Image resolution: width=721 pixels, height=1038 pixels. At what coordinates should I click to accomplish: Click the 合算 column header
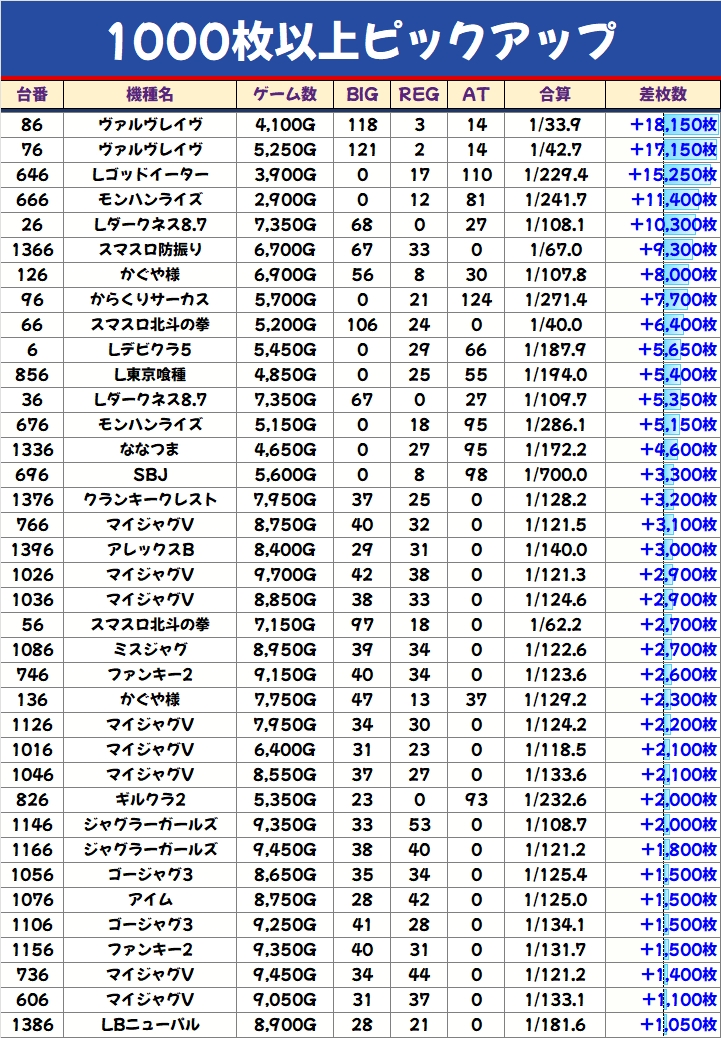[555, 95]
